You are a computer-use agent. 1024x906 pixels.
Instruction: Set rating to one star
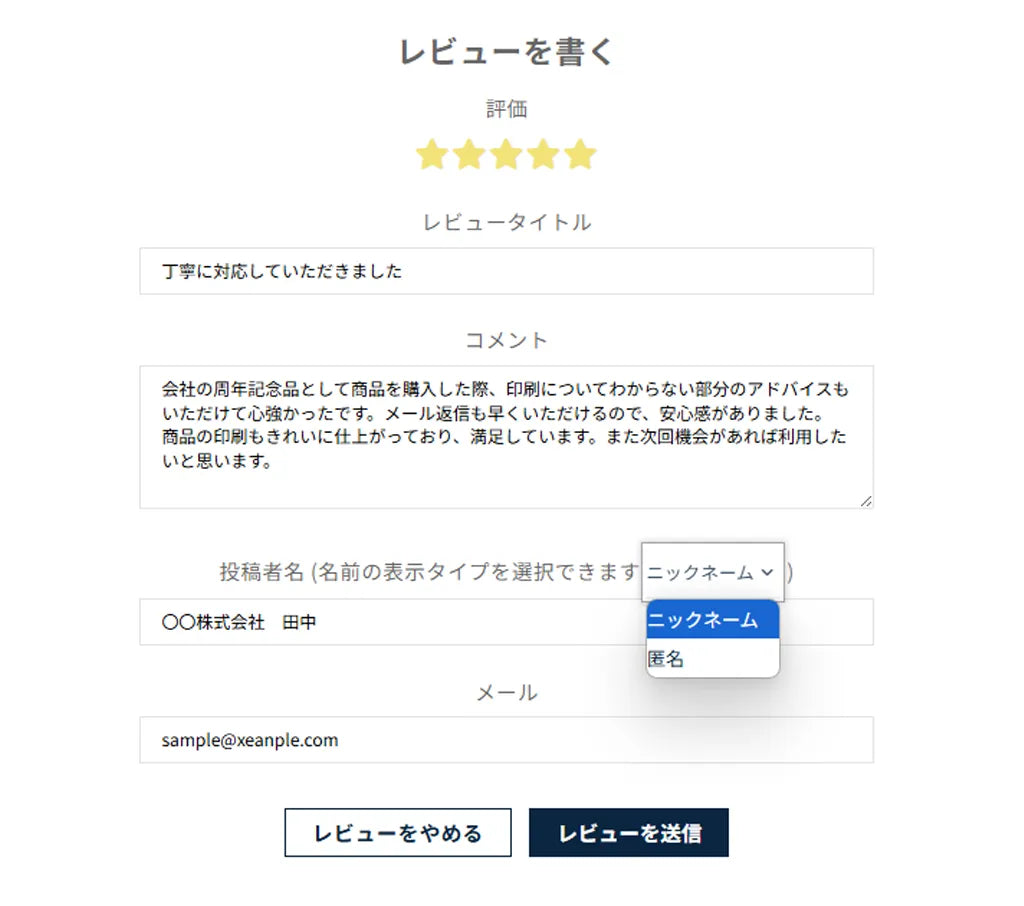point(431,155)
